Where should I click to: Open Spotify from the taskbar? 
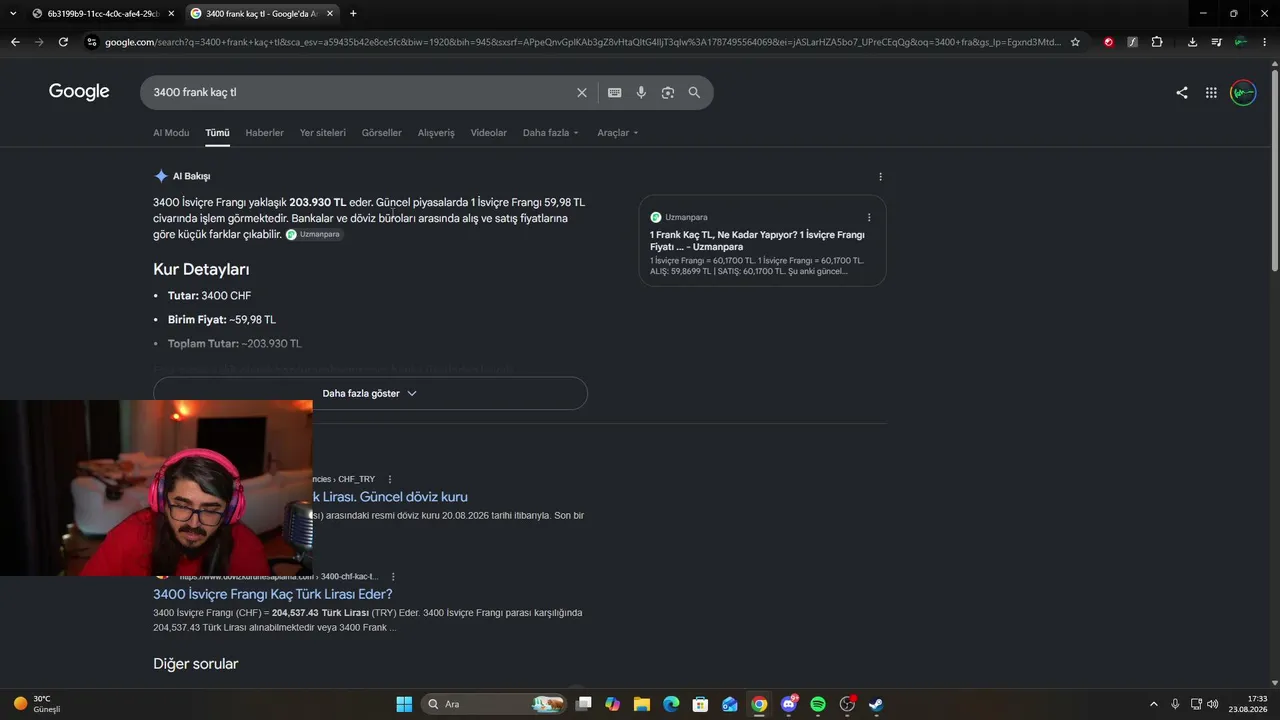click(817, 704)
